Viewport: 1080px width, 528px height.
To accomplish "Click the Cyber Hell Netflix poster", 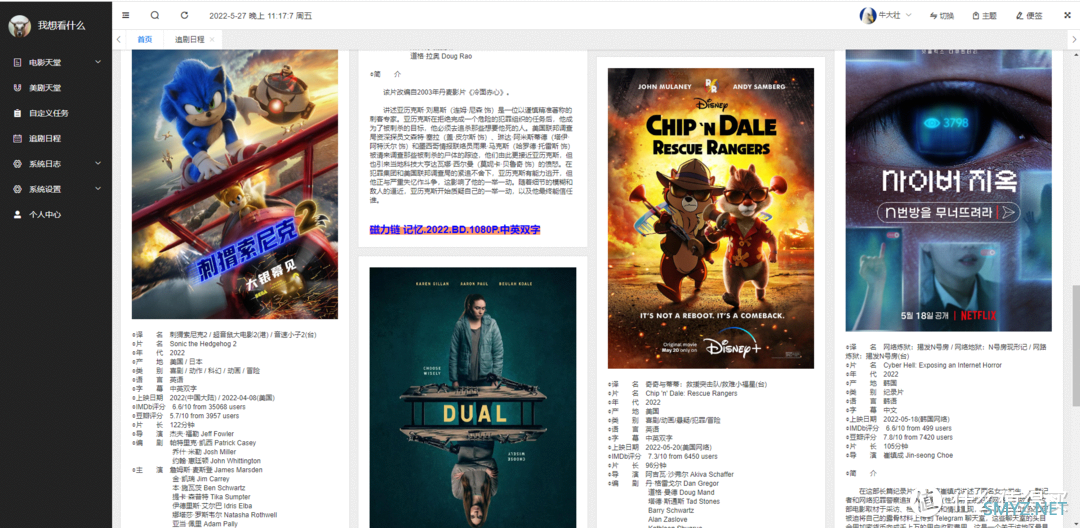I will click(x=948, y=191).
